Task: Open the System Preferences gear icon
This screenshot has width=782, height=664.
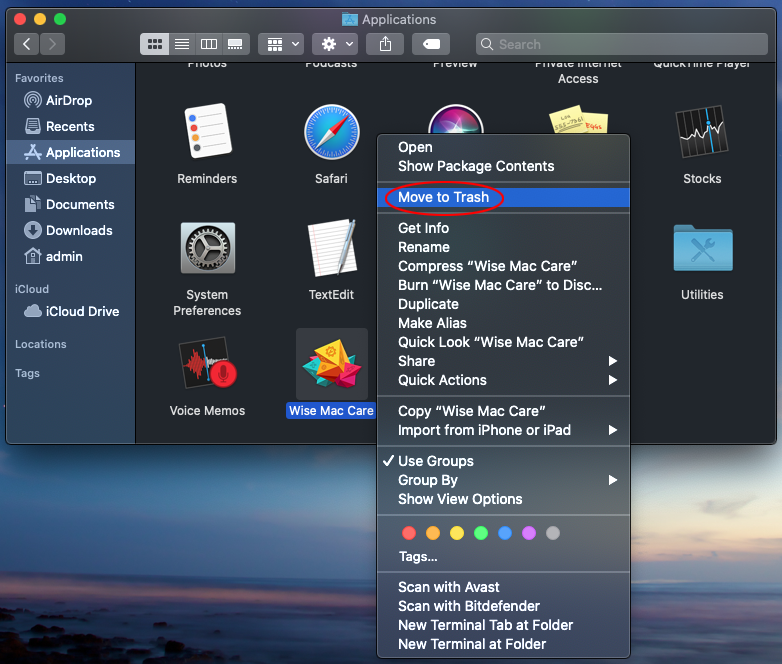Action: (207, 248)
